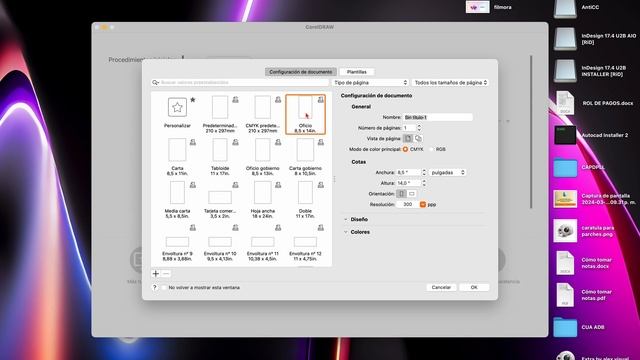The height and width of the screenshot is (360, 640).
Task: Open 'Todos los tamaños de página' dropdown
Action: tap(450, 82)
